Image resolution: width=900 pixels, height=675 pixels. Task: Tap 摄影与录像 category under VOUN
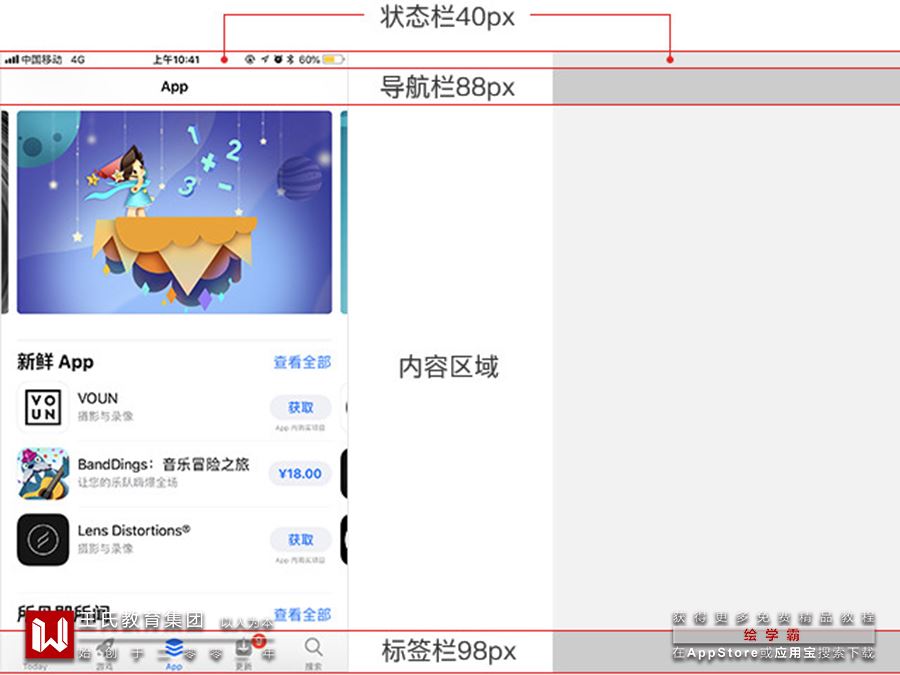coord(105,416)
